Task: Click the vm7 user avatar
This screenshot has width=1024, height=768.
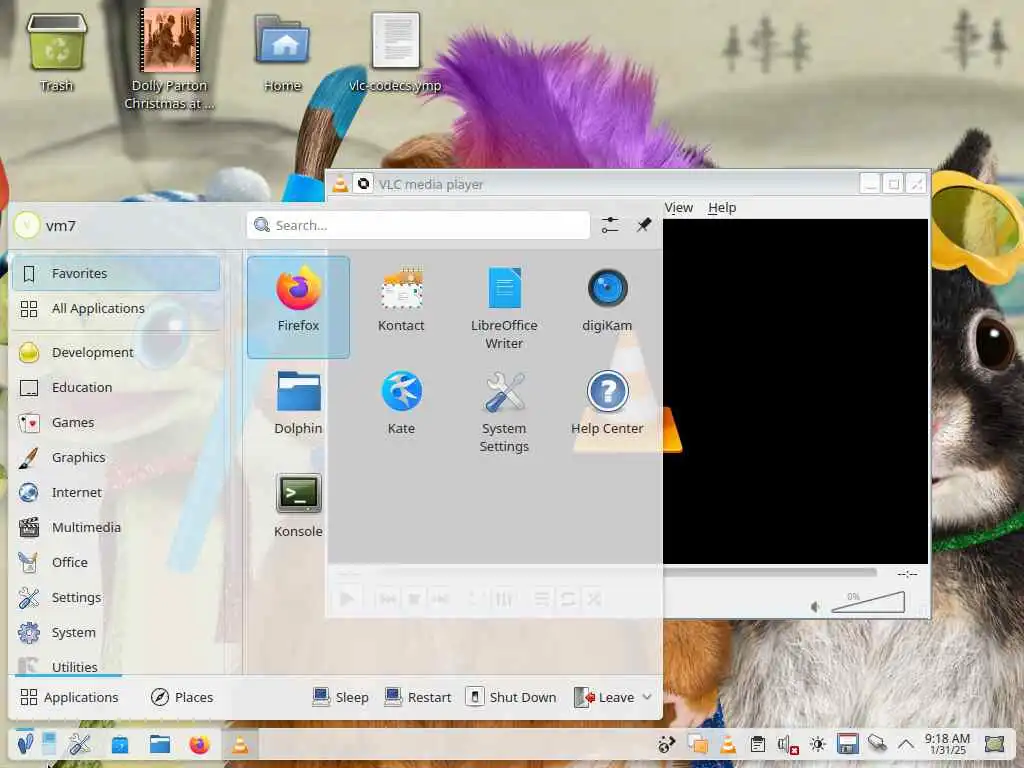Action: pyautogui.click(x=27, y=226)
